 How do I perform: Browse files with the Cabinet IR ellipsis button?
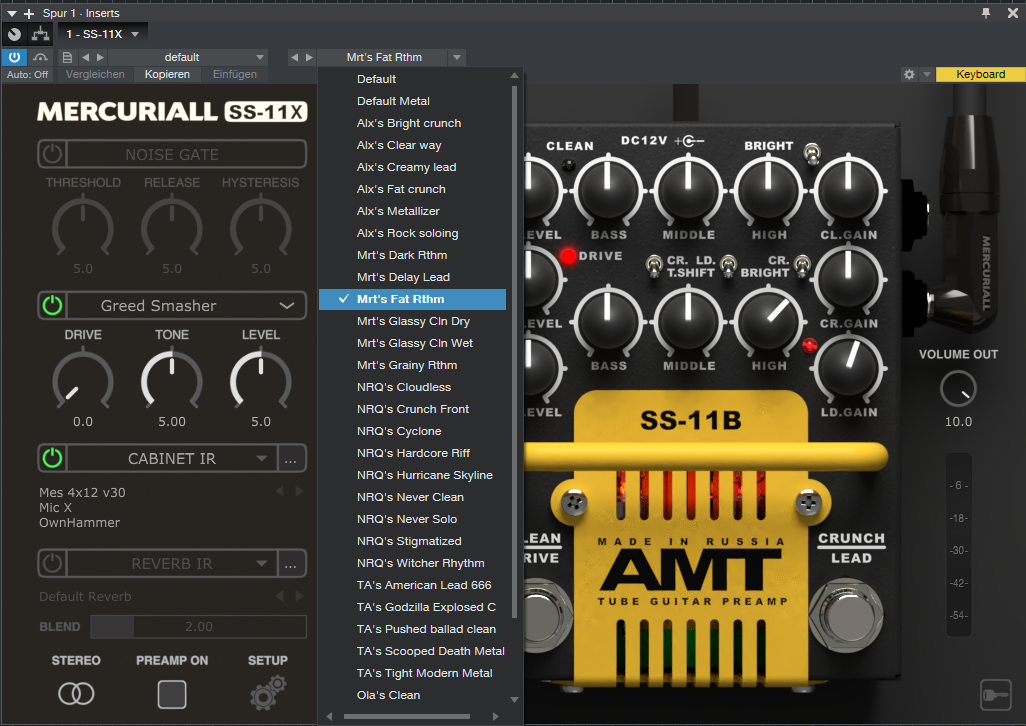pos(290,459)
